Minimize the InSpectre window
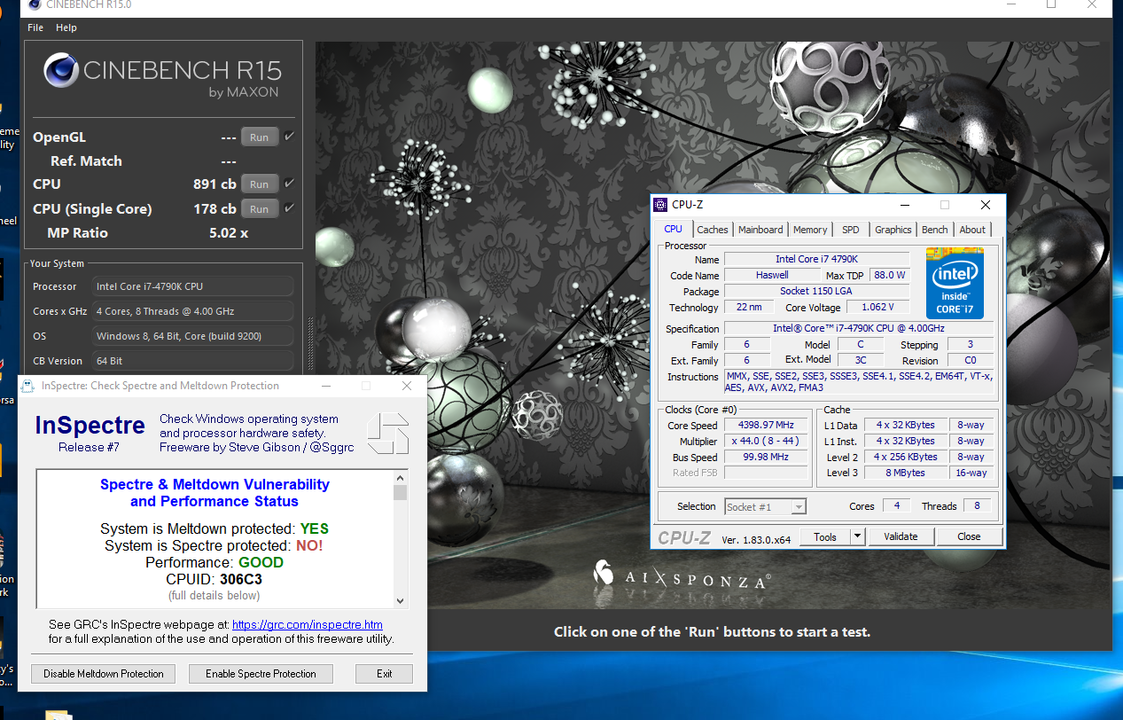This screenshot has width=1123, height=720. point(326,386)
